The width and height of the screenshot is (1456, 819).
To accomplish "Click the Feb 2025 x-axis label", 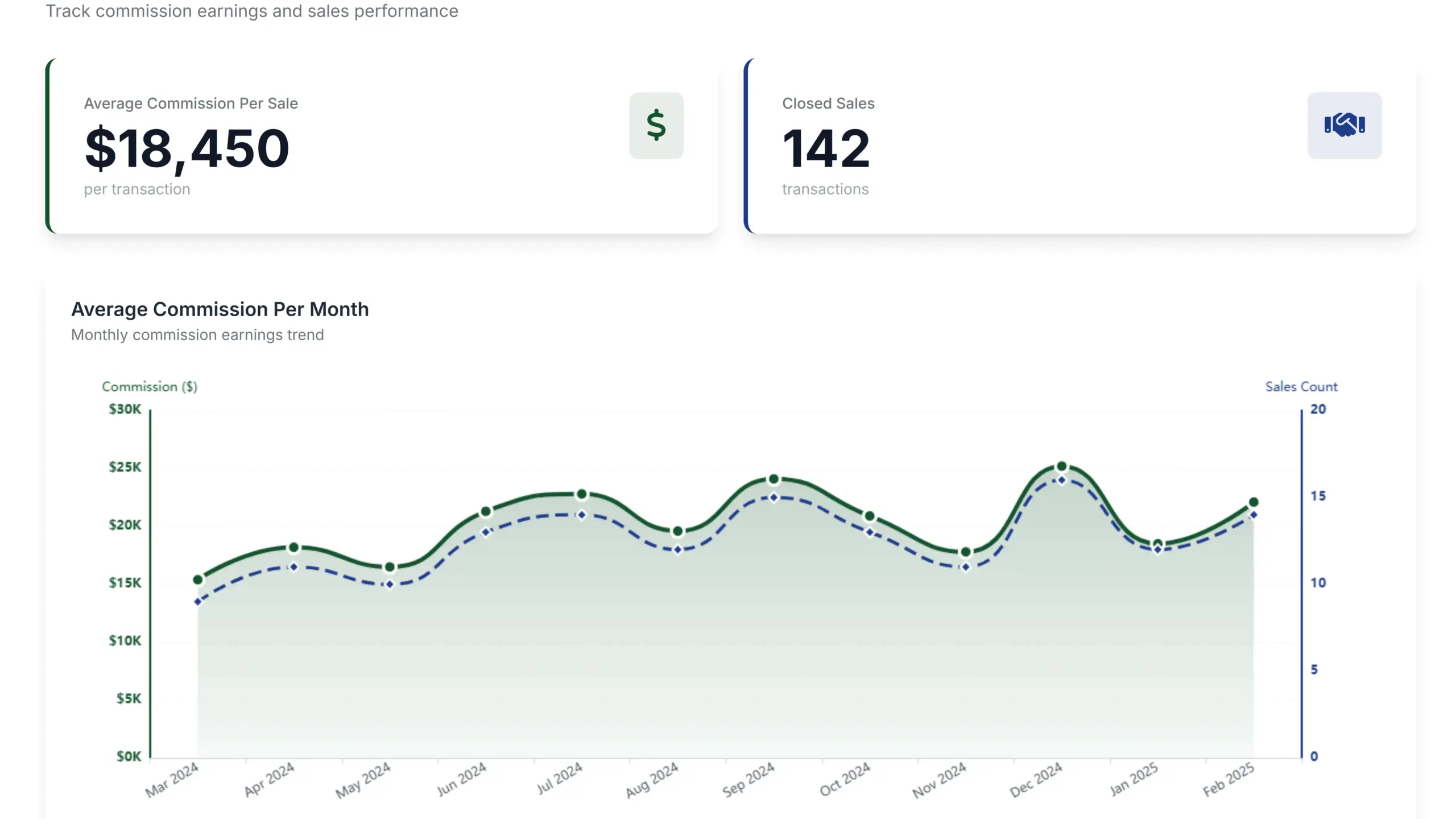I will (x=1228, y=780).
